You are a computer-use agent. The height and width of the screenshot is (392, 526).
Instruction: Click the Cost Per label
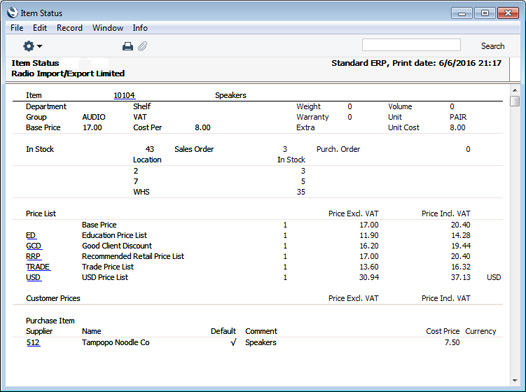(147, 127)
